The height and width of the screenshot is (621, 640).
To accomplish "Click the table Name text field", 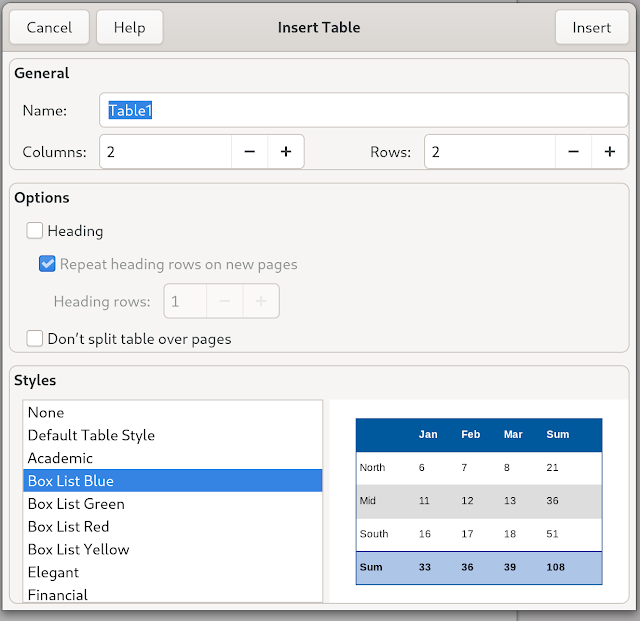I will click(x=364, y=111).
